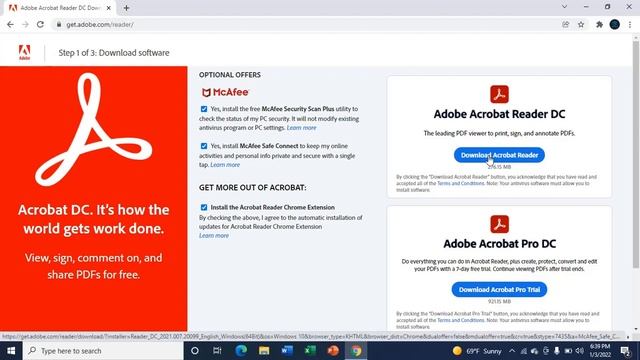The width and height of the screenshot is (640, 360).
Task: Click the GET MORE OUT OF ACROBAT heading
Action: [x=253, y=187]
